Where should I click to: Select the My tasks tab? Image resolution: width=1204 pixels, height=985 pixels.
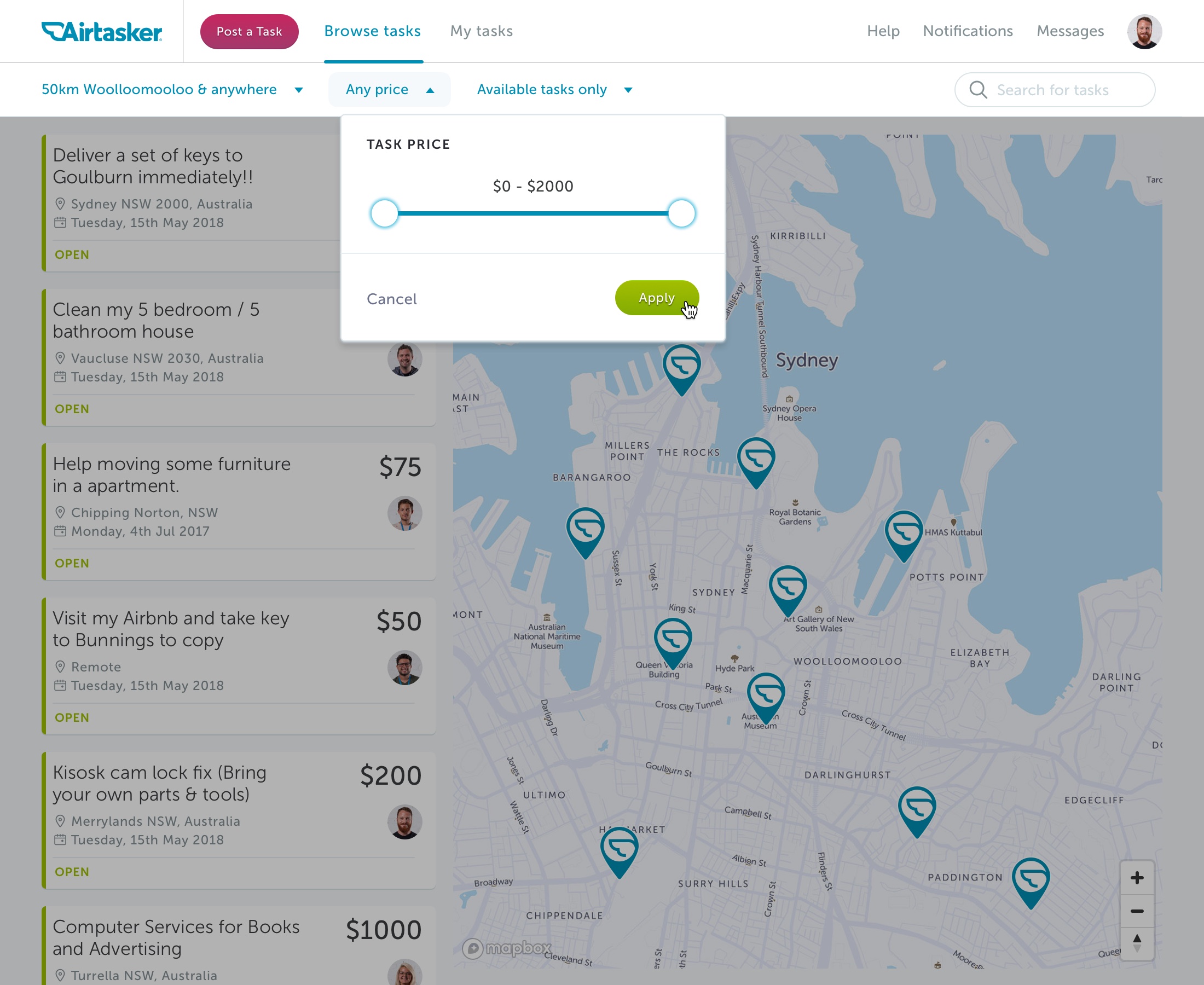pos(481,31)
